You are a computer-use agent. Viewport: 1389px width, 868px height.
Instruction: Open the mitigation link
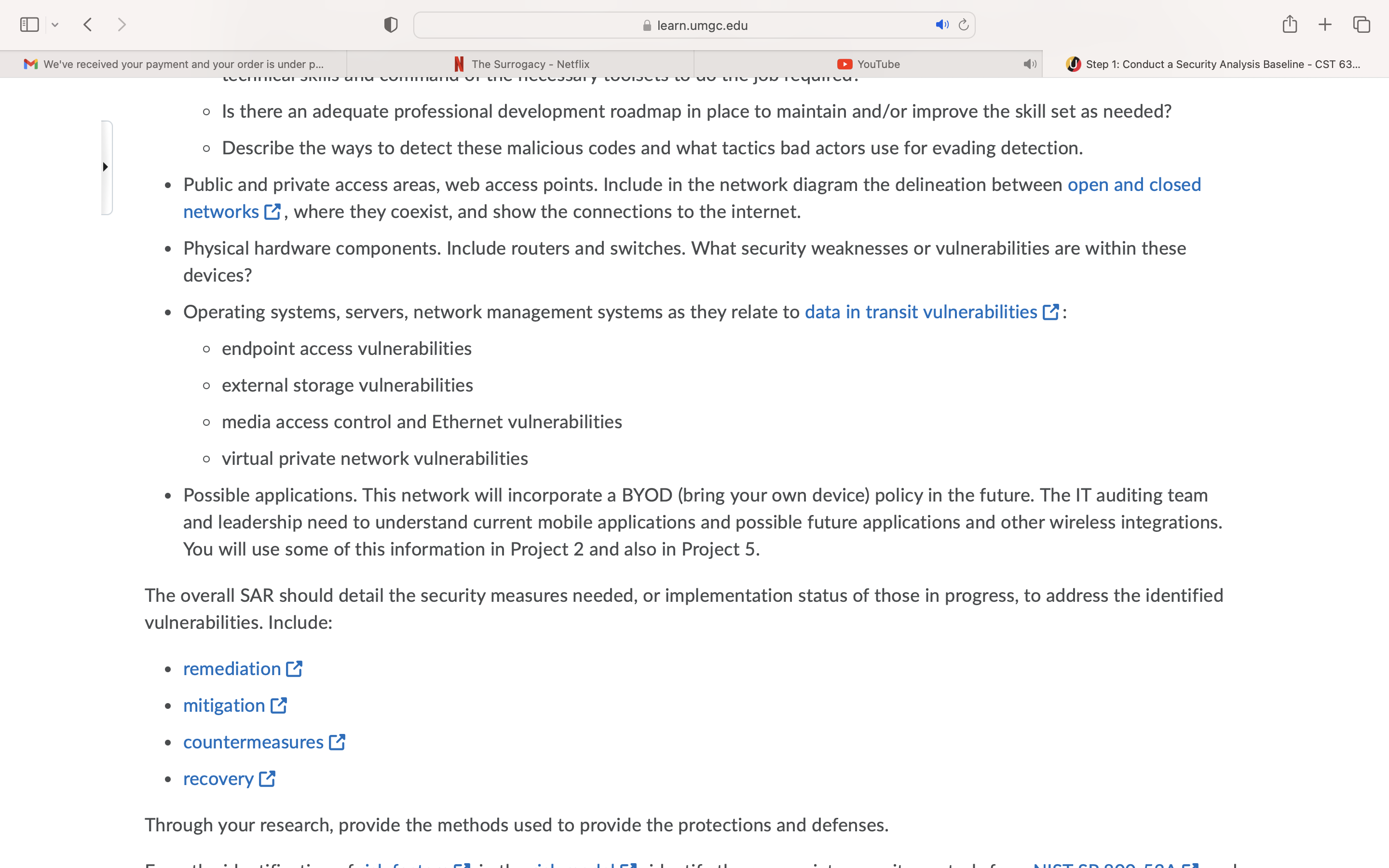tap(224, 705)
